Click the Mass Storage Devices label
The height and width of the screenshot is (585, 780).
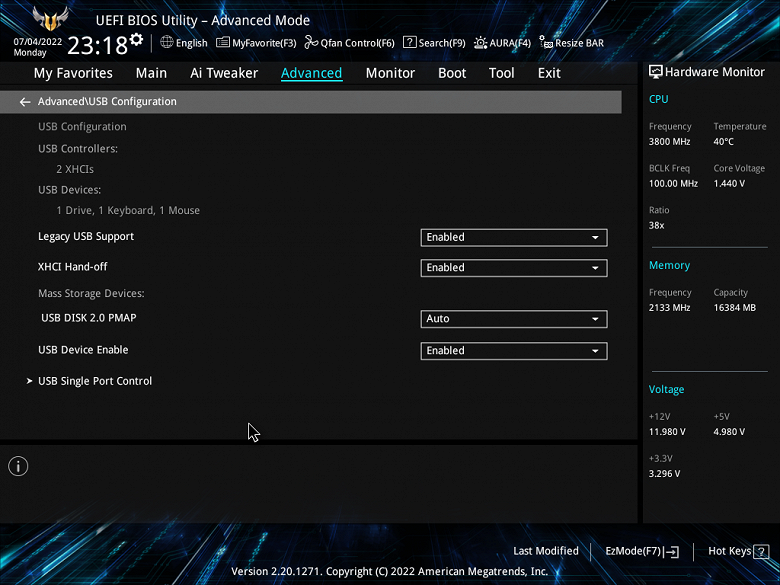[x=91, y=293]
